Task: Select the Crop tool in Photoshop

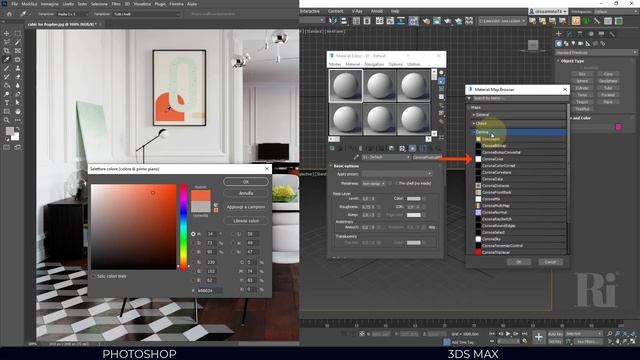Action: coord(7,51)
